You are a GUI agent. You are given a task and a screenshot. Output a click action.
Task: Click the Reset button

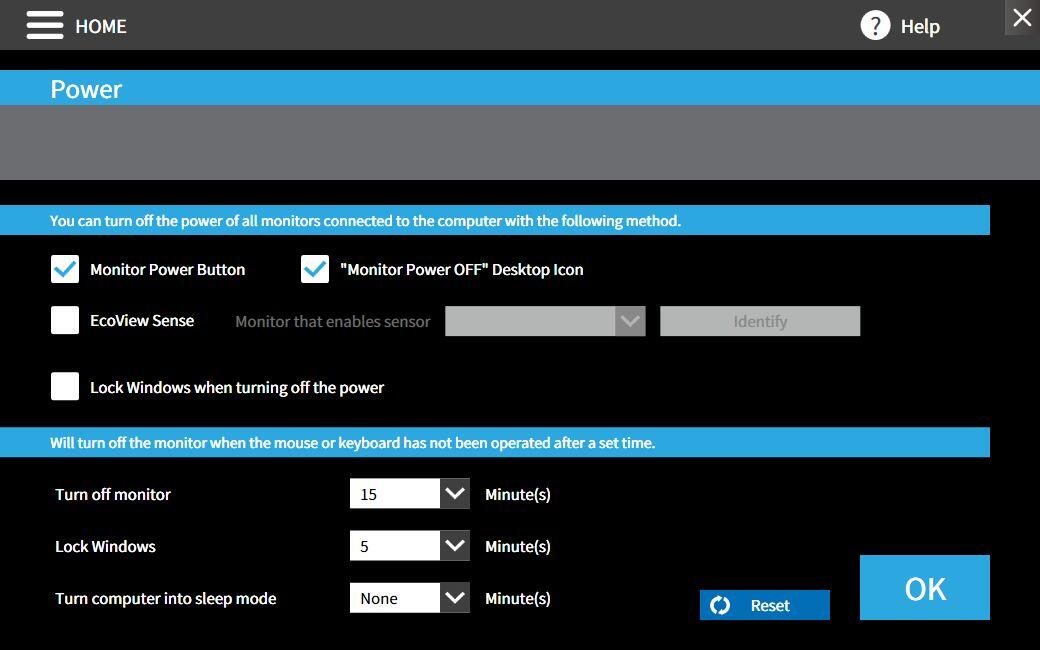click(x=770, y=605)
